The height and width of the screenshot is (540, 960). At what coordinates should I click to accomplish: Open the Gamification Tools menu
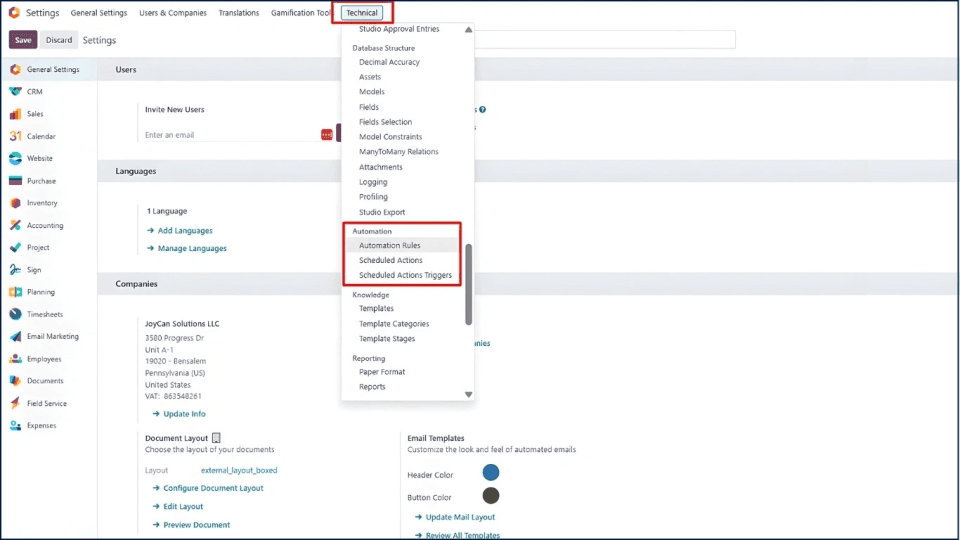pyautogui.click(x=301, y=12)
